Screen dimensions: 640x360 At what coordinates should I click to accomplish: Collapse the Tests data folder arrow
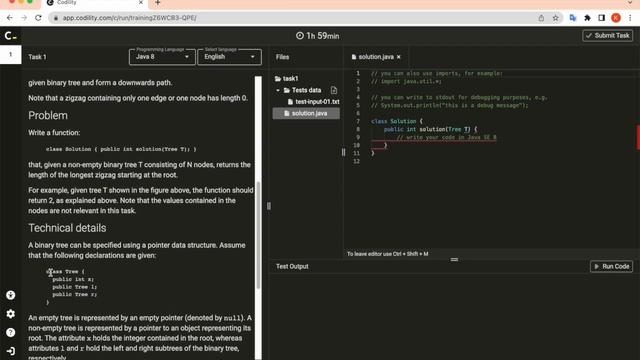click(x=278, y=90)
